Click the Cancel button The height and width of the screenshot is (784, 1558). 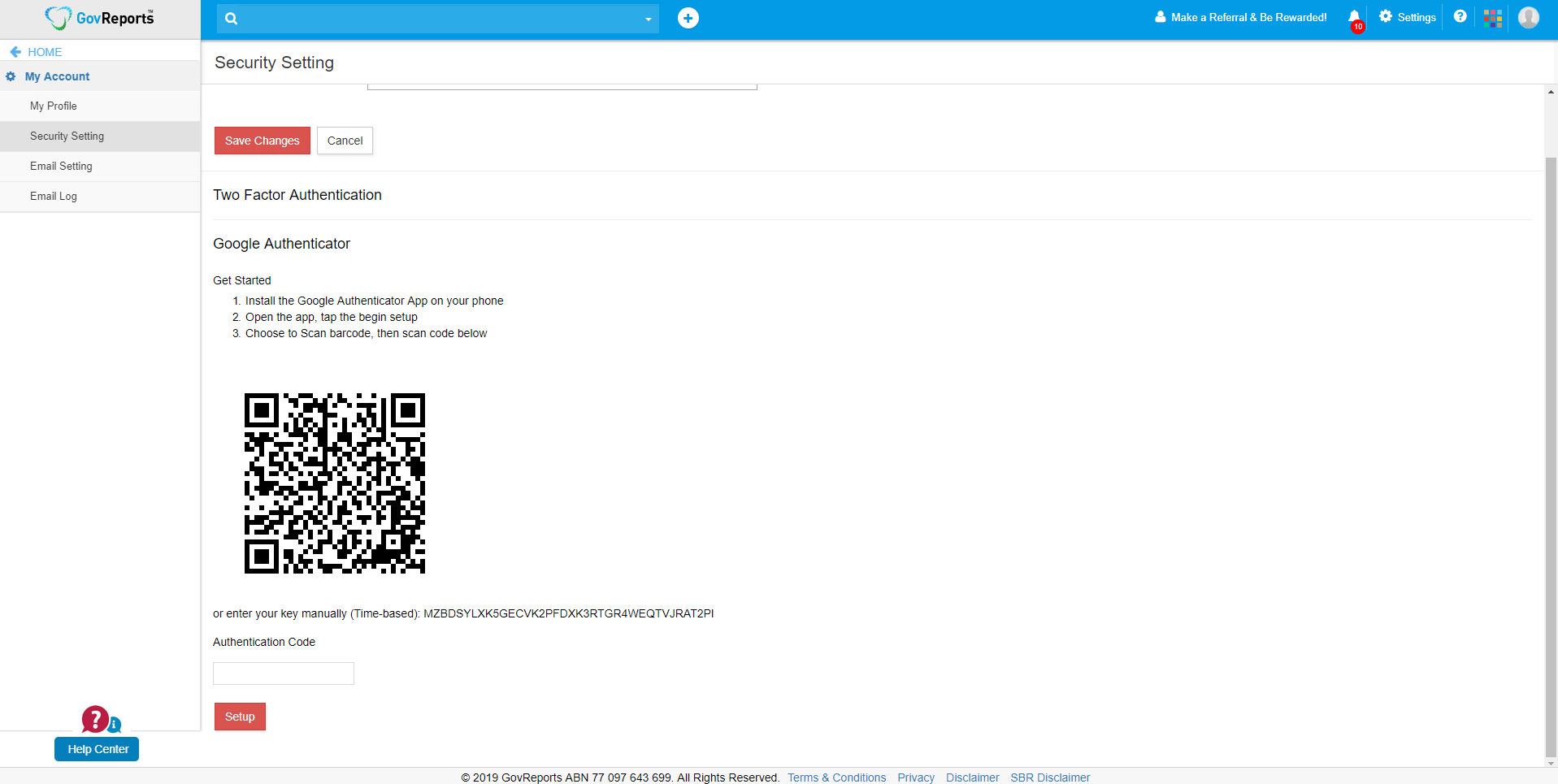(x=345, y=141)
